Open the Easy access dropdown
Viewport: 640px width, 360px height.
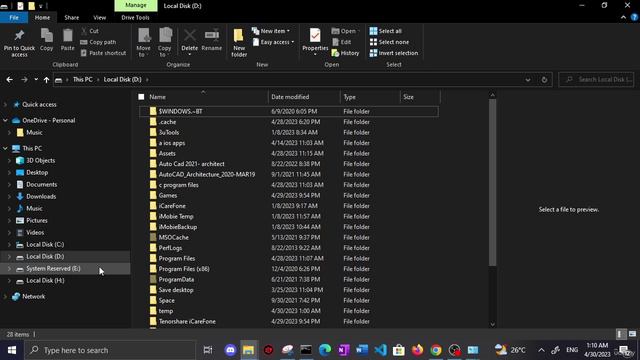click(273, 42)
